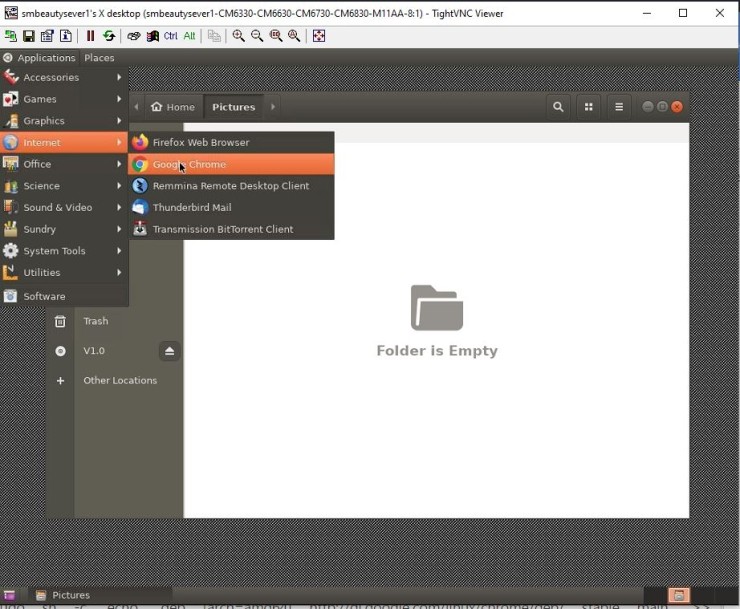Send Ctrl+Alt+Del using the keys icon

click(x=134, y=36)
